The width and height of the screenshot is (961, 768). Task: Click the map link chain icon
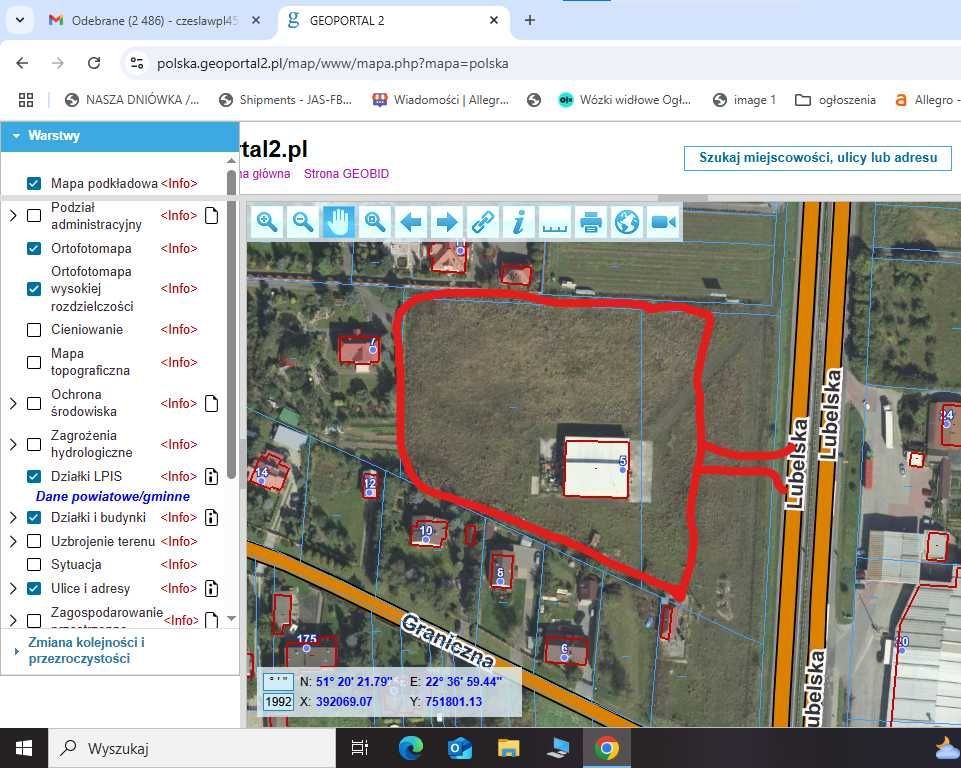tap(483, 222)
